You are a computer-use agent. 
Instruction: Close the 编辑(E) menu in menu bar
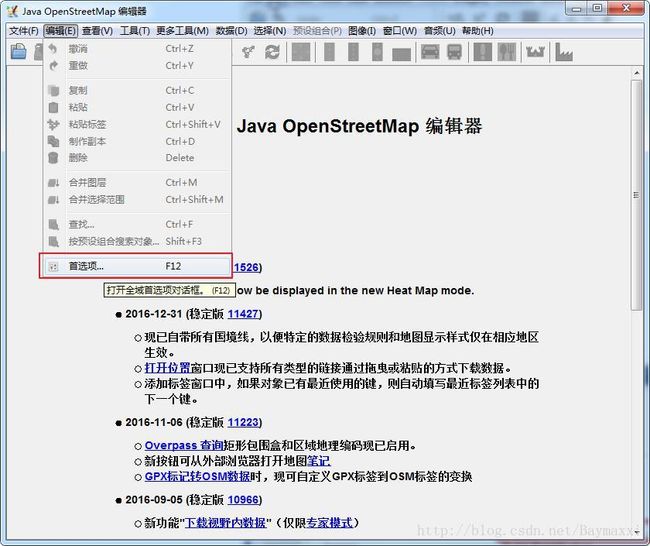(61, 31)
